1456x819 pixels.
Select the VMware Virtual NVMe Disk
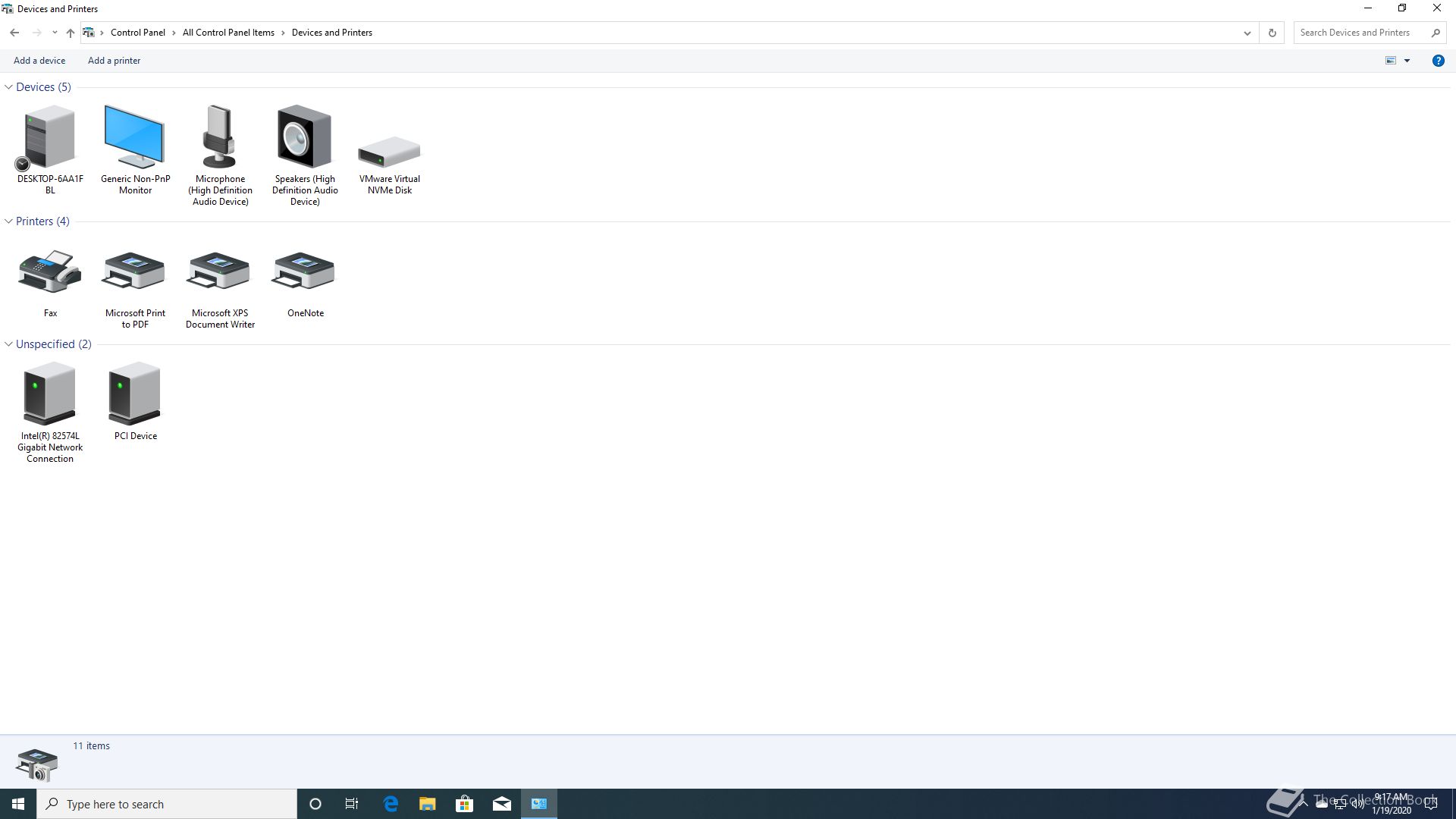point(389,152)
